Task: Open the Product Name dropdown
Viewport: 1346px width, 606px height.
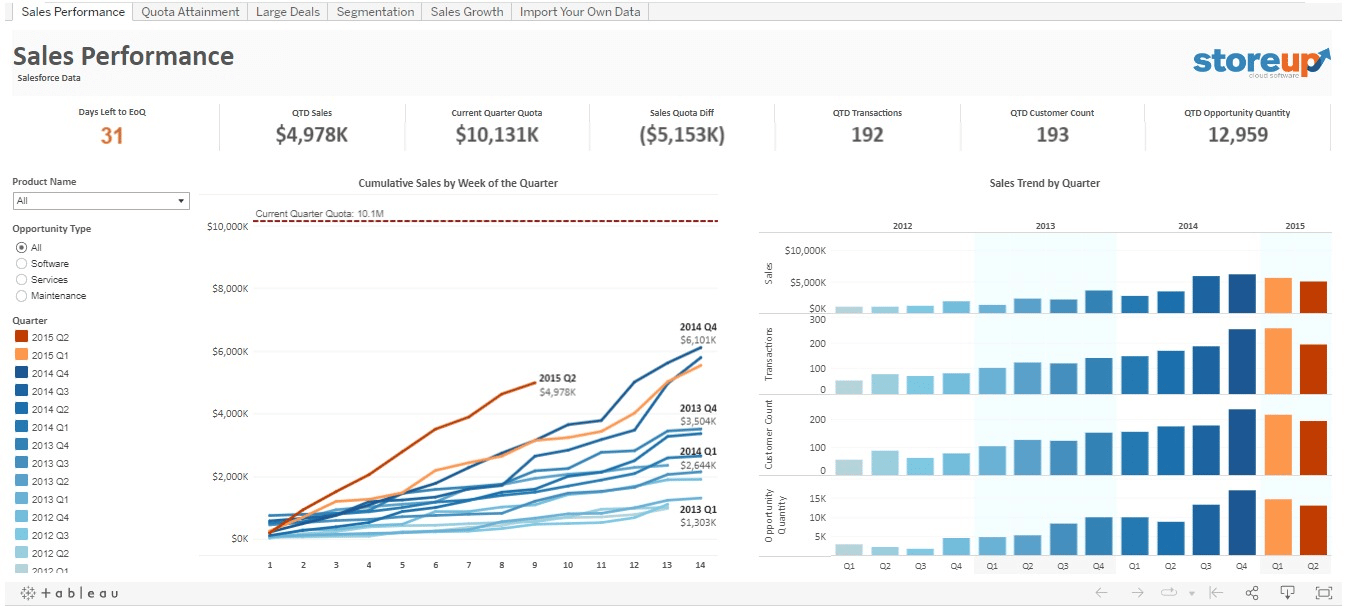Action: 100,201
